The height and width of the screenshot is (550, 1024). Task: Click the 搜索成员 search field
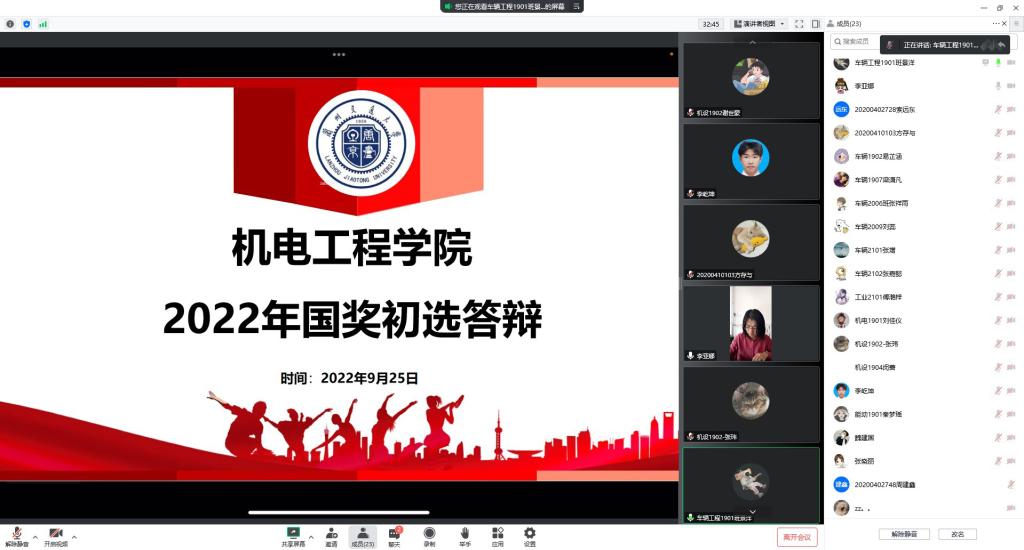coord(857,42)
